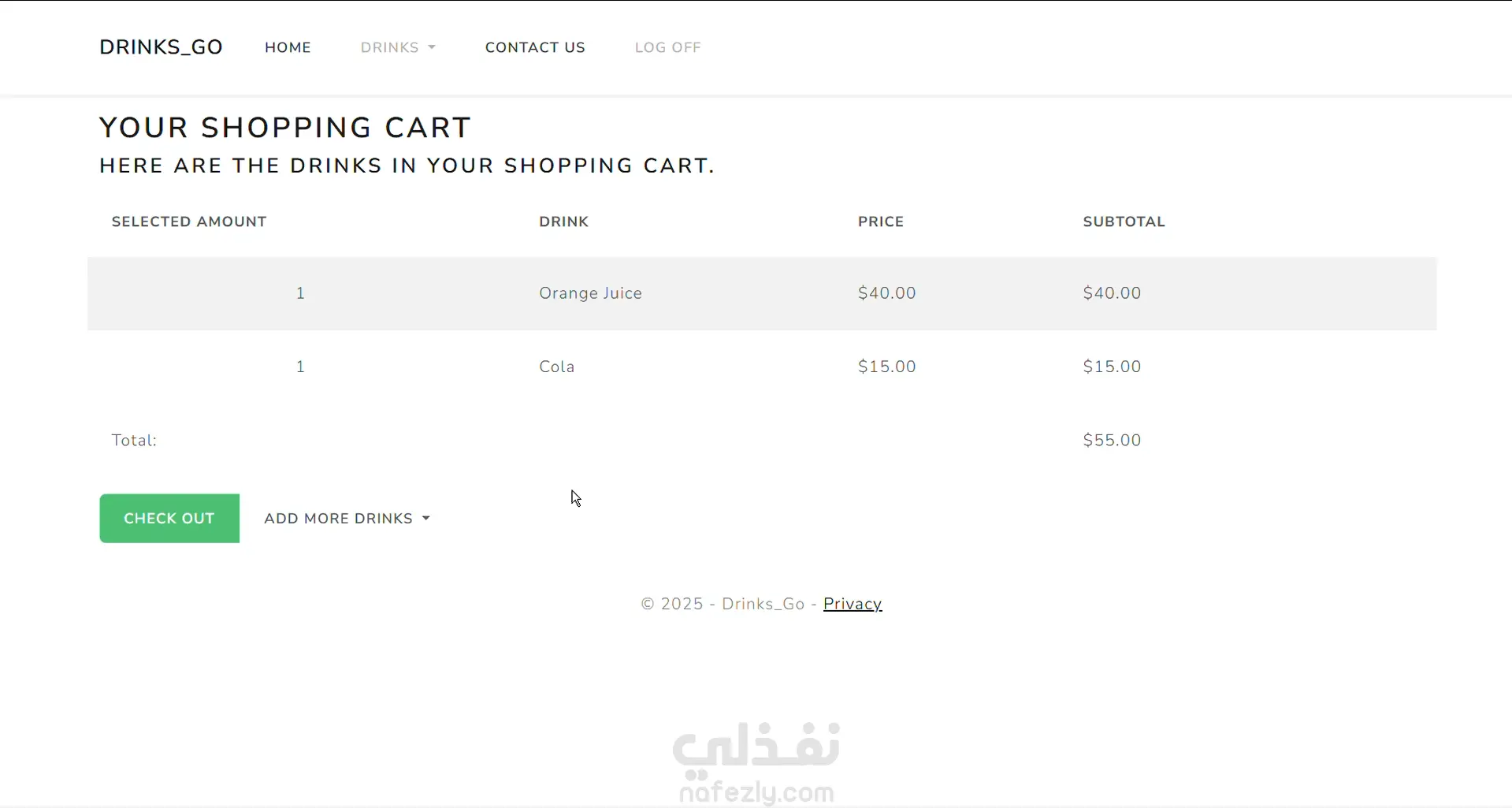Click the Cola $15.00 subtotal

click(1112, 367)
